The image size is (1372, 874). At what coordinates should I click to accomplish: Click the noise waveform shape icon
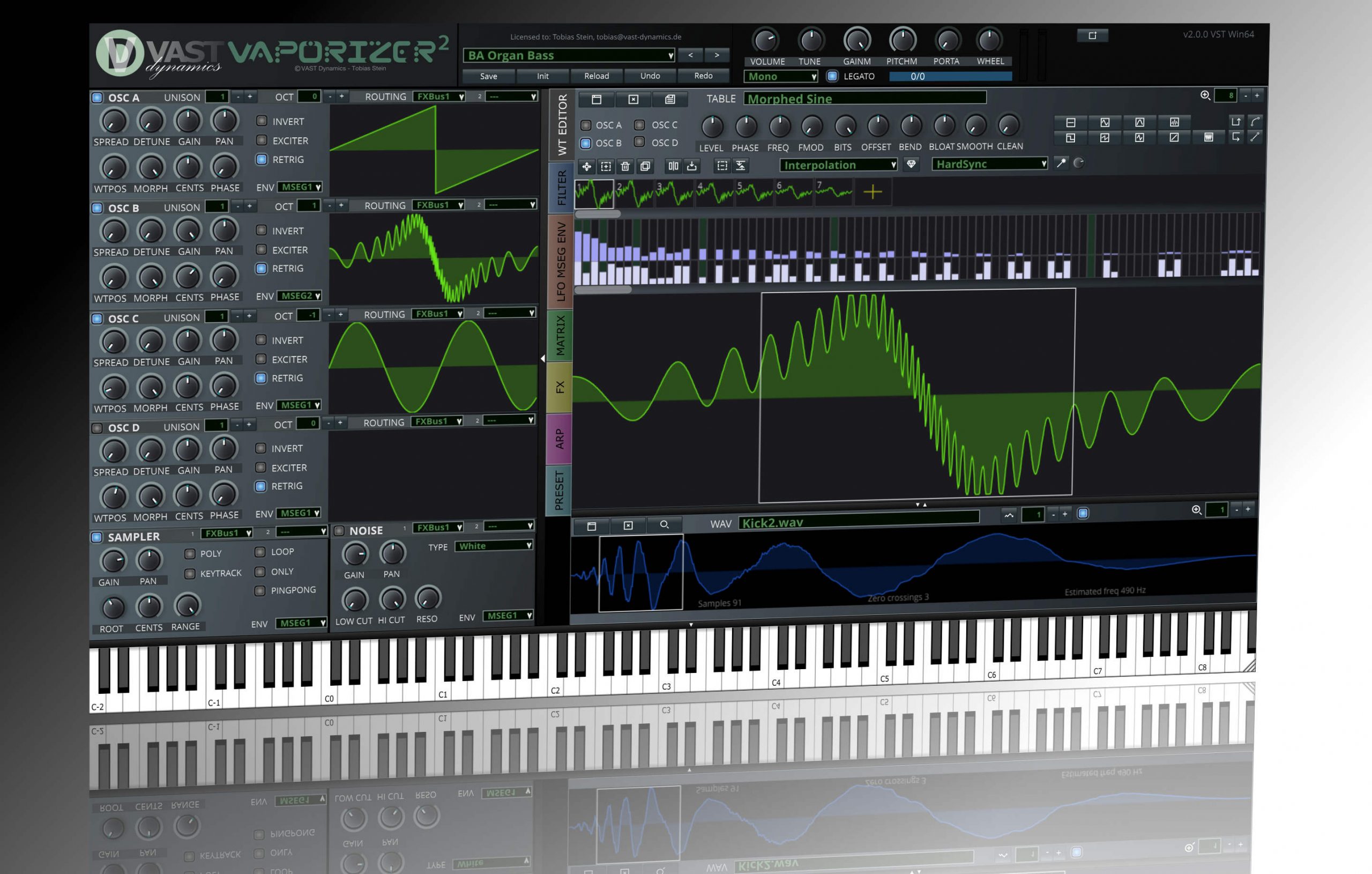pyautogui.click(x=1174, y=122)
